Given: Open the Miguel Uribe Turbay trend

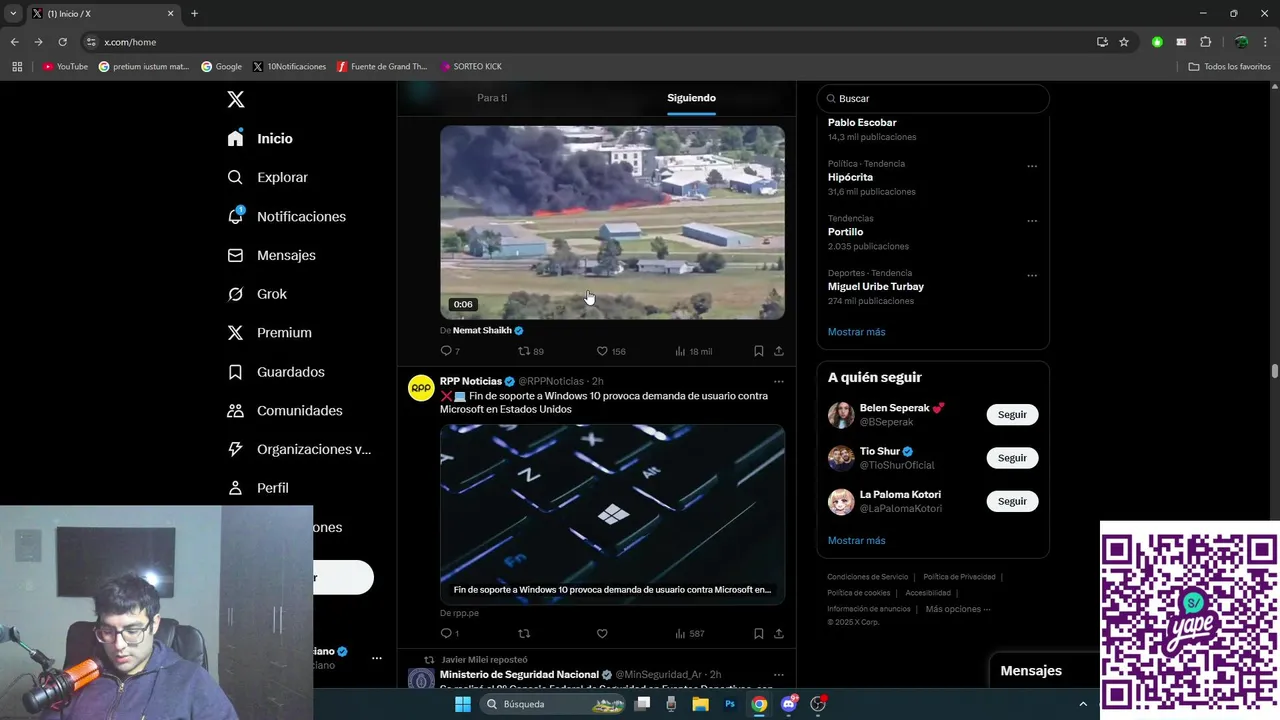Looking at the screenshot, I should pyautogui.click(x=876, y=287).
